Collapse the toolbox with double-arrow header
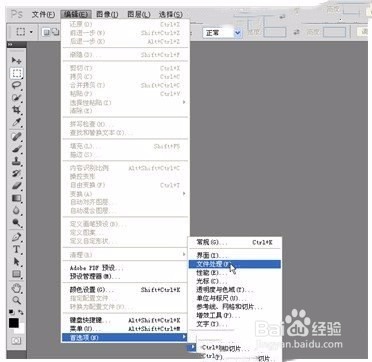Screen dimensions: 372x362 [10, 44]
